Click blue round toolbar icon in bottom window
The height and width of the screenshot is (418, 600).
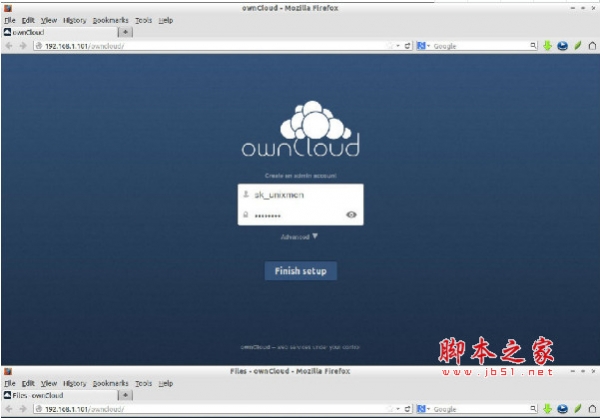(562, 409)
